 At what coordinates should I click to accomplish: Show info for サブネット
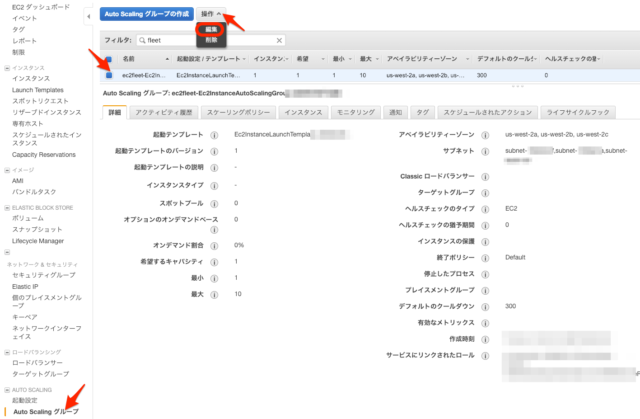point(485,151)
